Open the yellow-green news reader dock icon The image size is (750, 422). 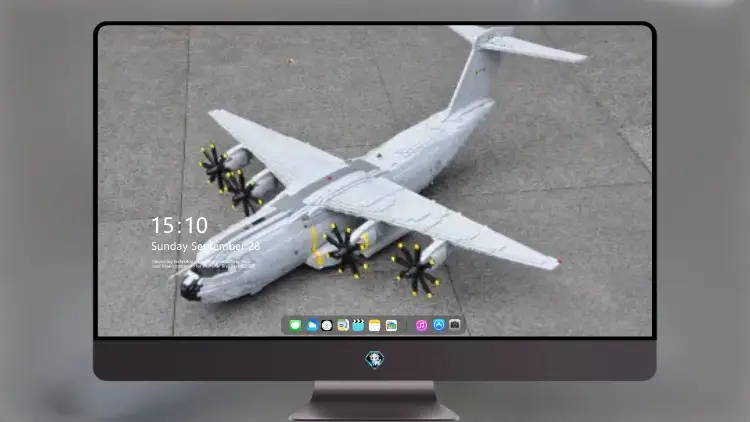coord(343,325)
